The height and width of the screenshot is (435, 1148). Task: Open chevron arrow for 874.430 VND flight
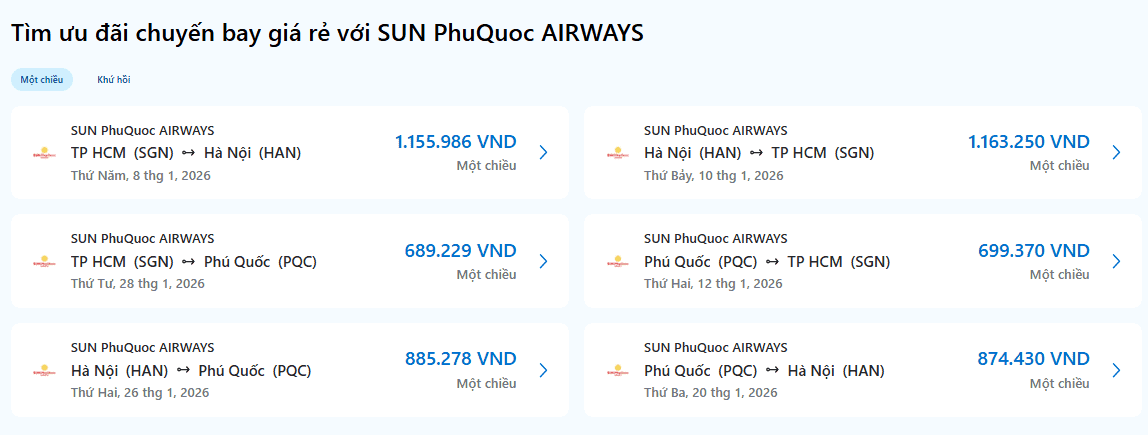click(1116, 370)
